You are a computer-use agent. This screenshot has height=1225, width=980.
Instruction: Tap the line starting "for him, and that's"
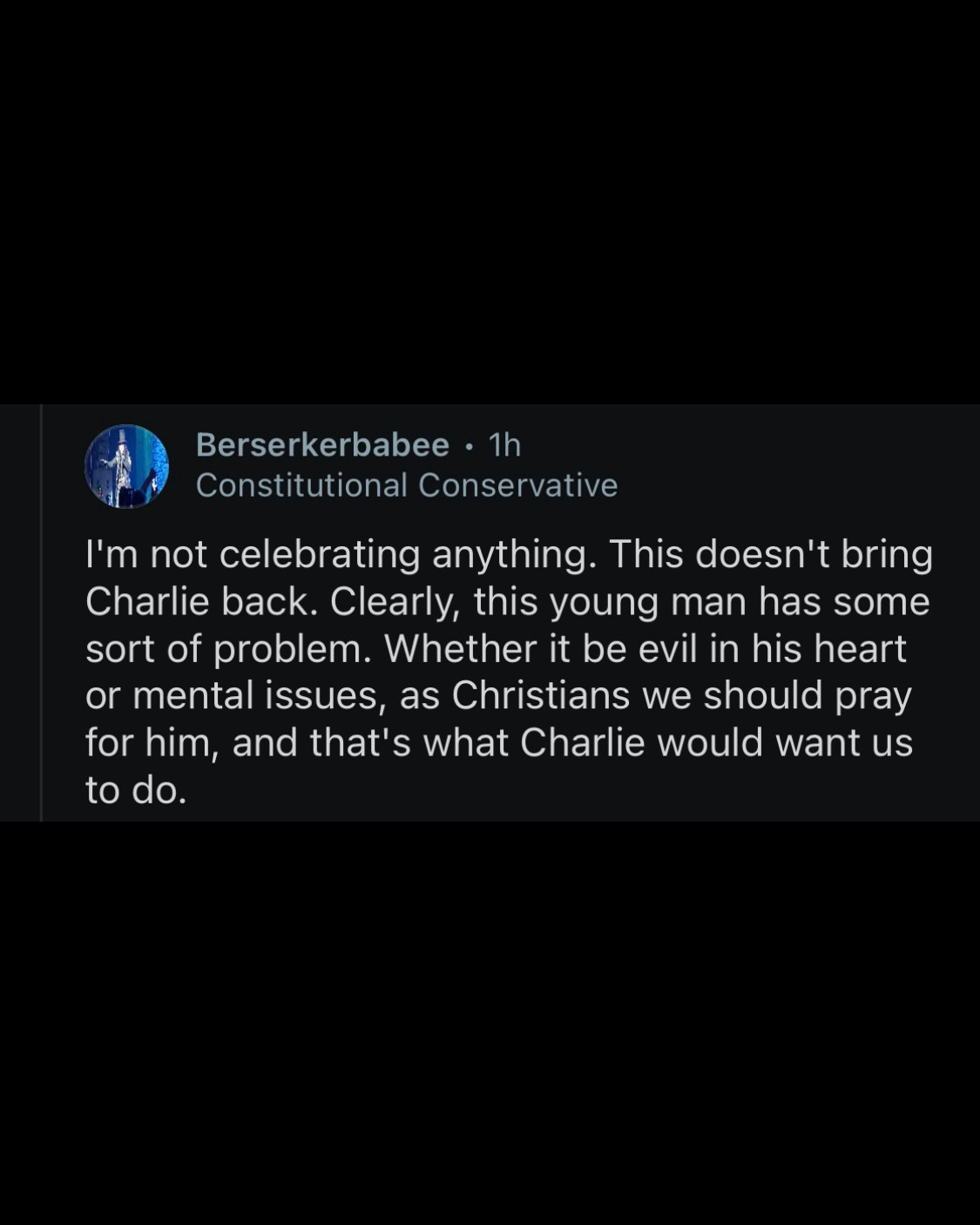pos(499,743)
